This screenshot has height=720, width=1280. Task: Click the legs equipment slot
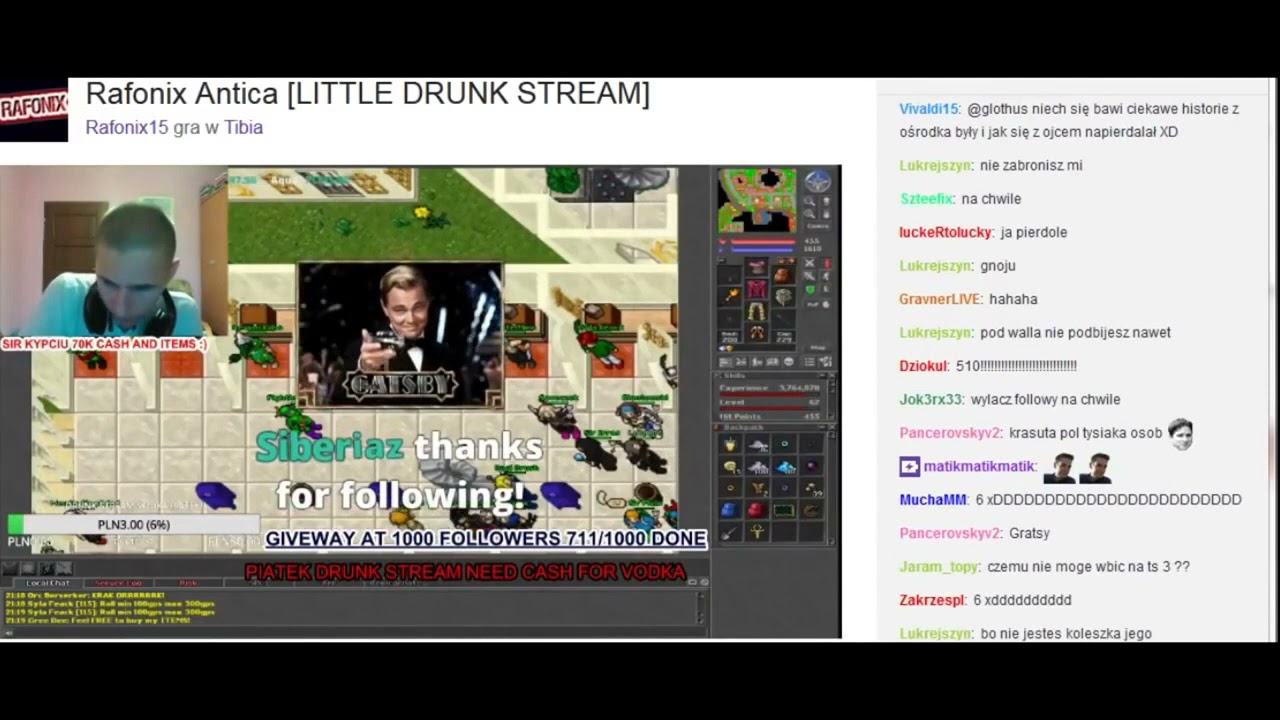point(756,310)
